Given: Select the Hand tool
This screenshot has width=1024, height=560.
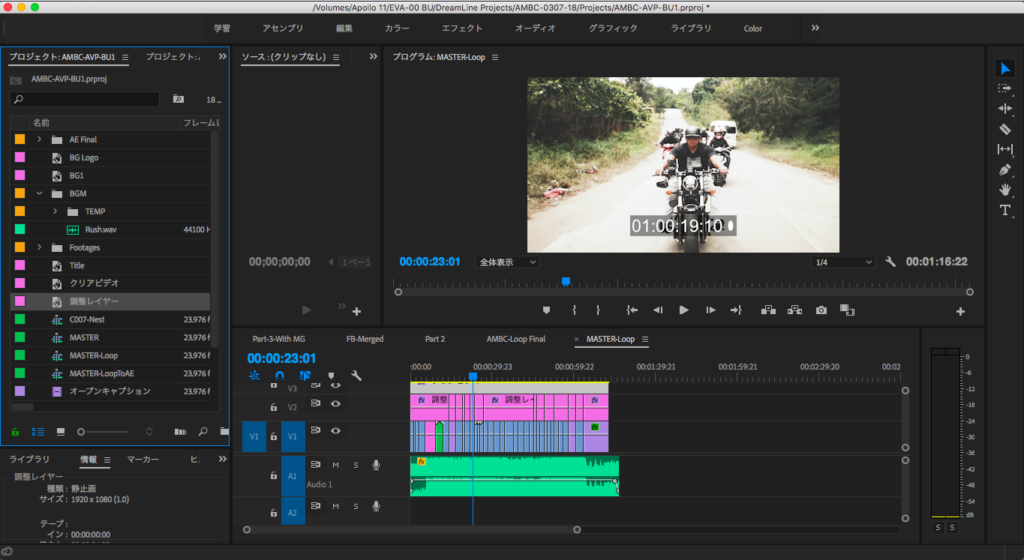Looking at the screenshot, I should click(x=1005, y=189).
